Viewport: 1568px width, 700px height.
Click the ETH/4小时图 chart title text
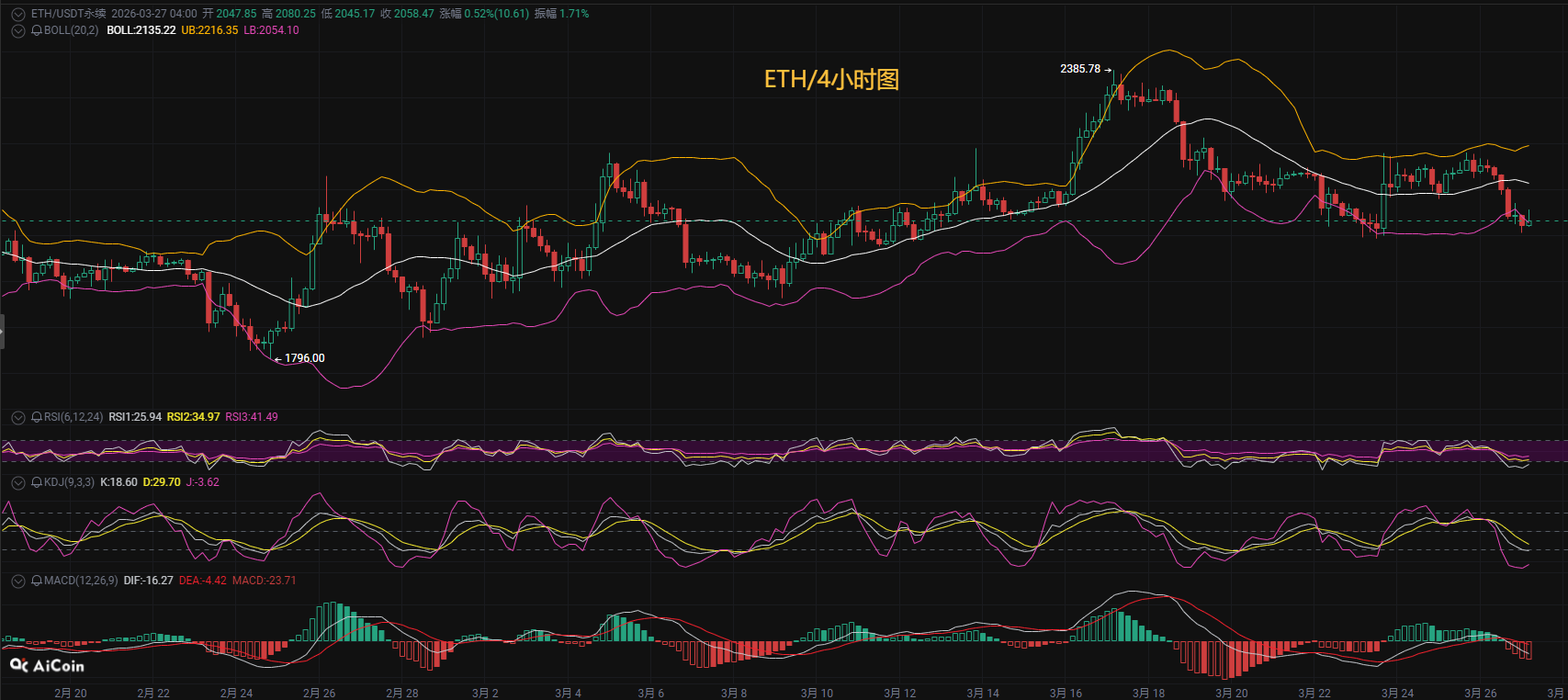[831, 80]
